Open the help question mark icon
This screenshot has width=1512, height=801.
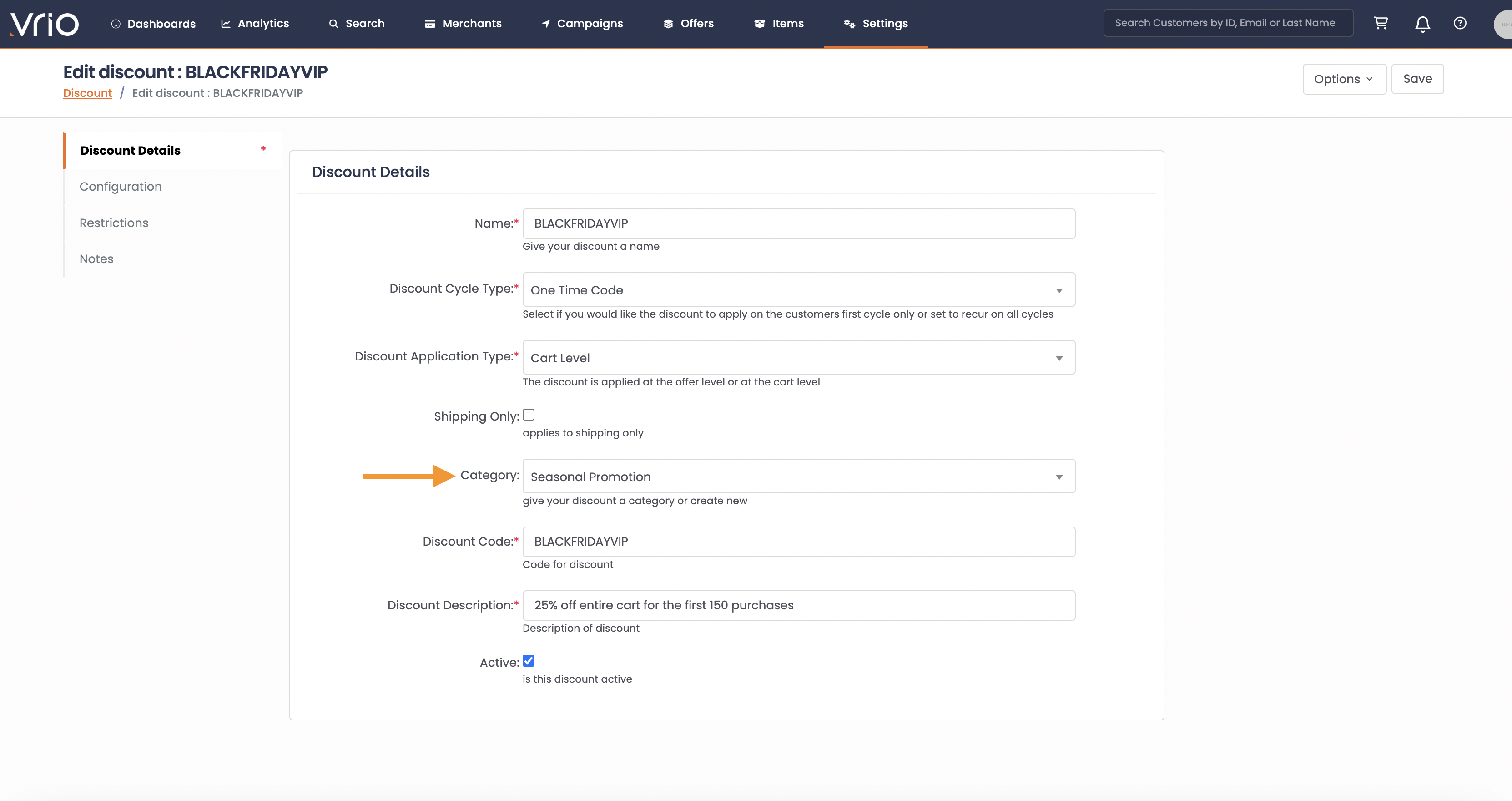tap(1460, 24)
